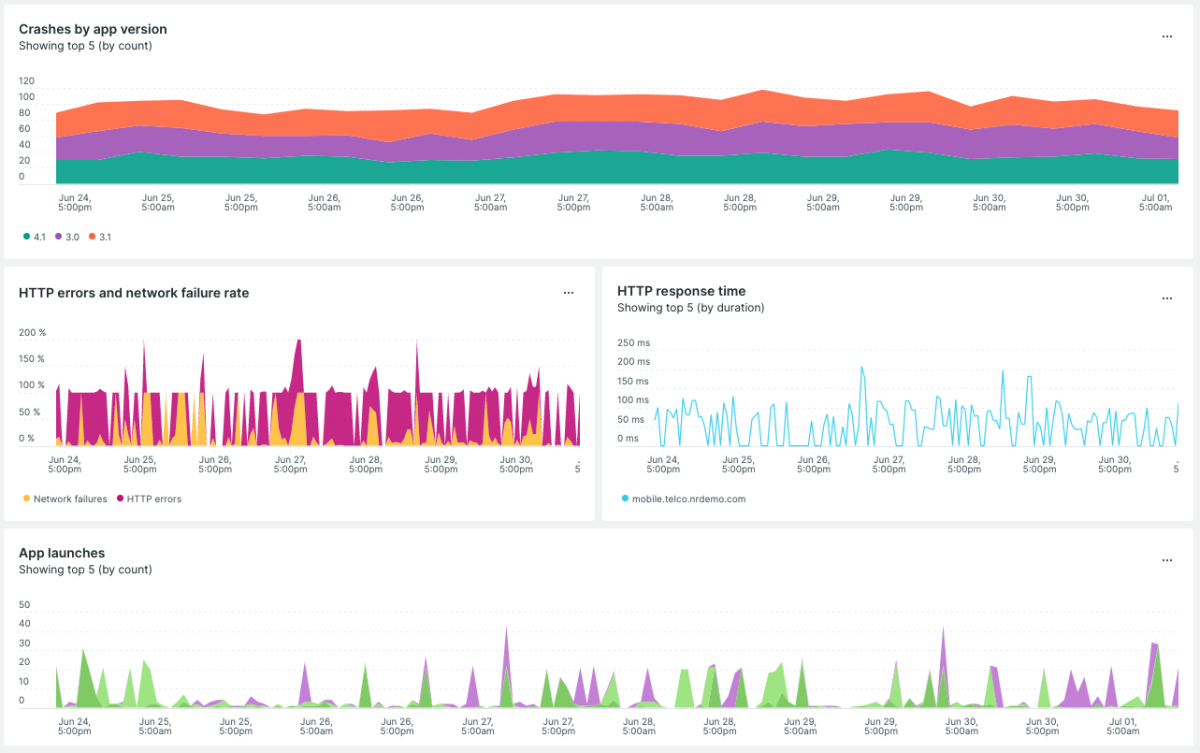
Task: Click the Crashes by app version title
Action: 92,30
